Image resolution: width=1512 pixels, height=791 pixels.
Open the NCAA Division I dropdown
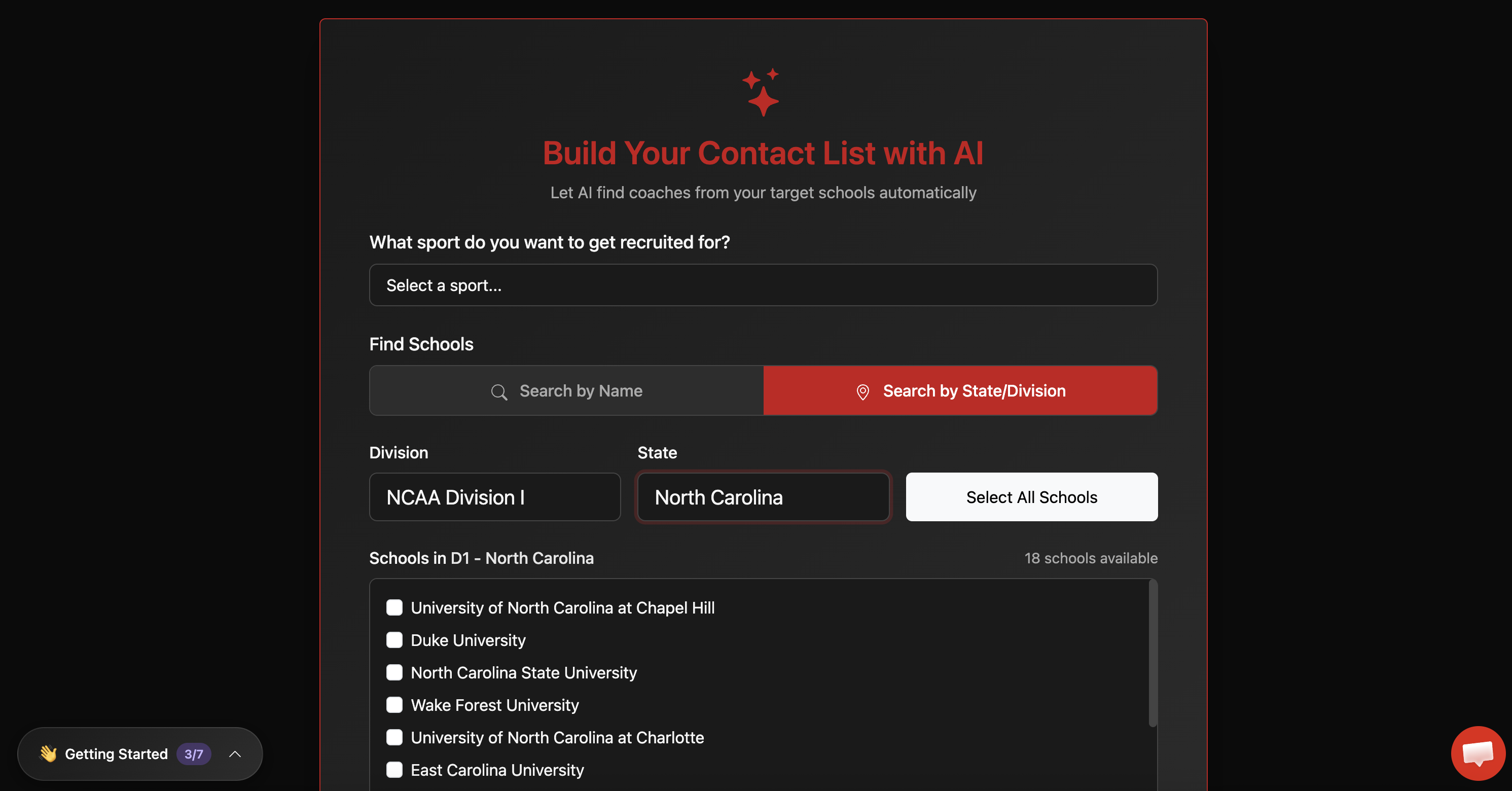pos(494,497)
